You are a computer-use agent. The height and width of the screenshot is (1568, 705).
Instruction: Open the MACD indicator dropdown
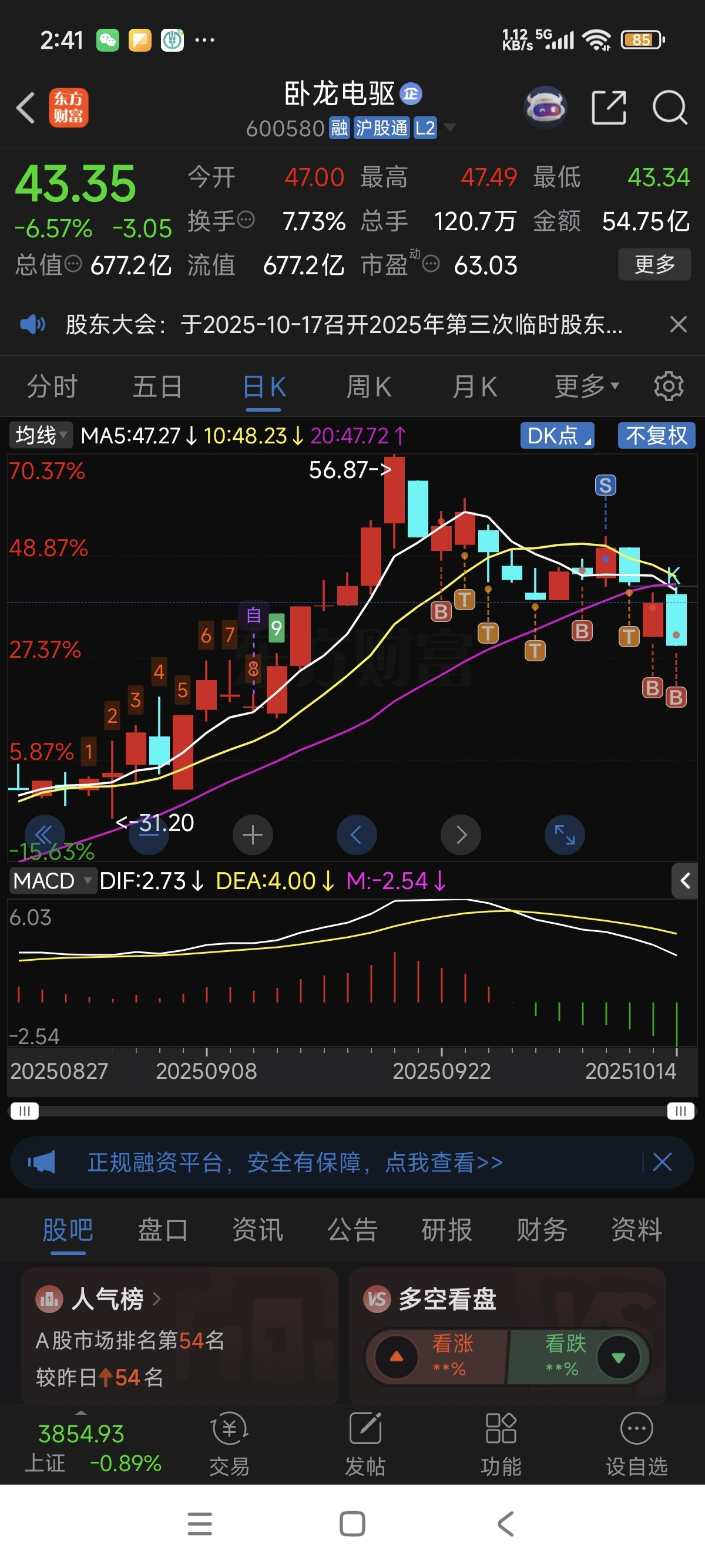52,880
